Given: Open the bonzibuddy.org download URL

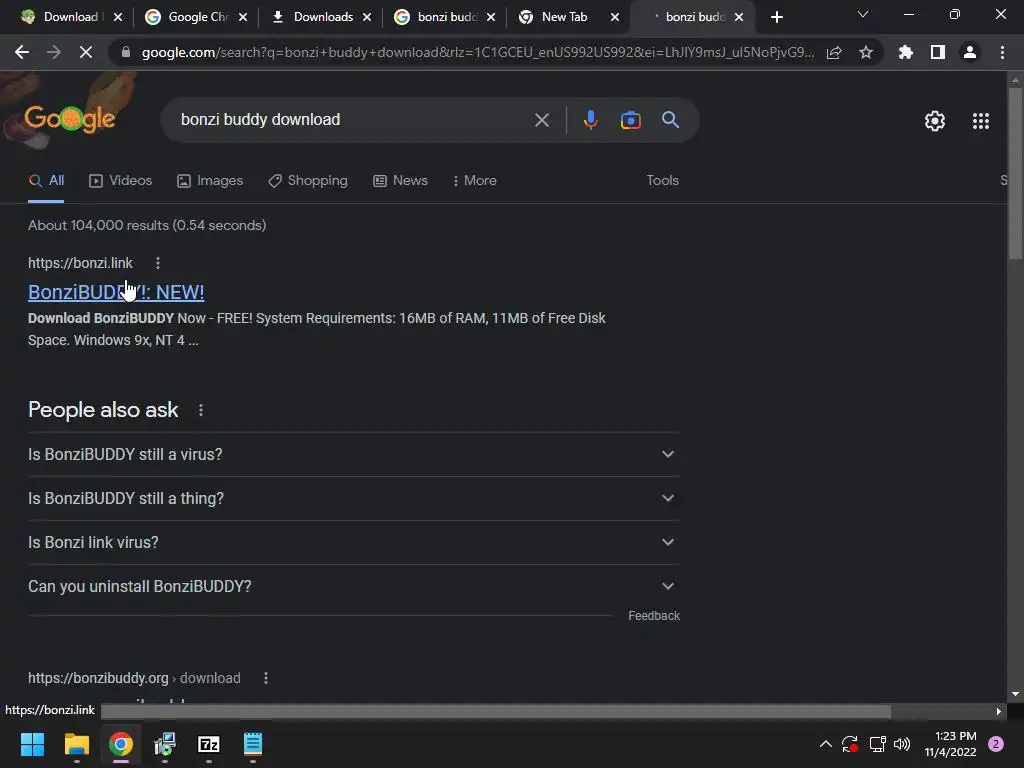Looking at the screenshot, I should coord(134,679).
